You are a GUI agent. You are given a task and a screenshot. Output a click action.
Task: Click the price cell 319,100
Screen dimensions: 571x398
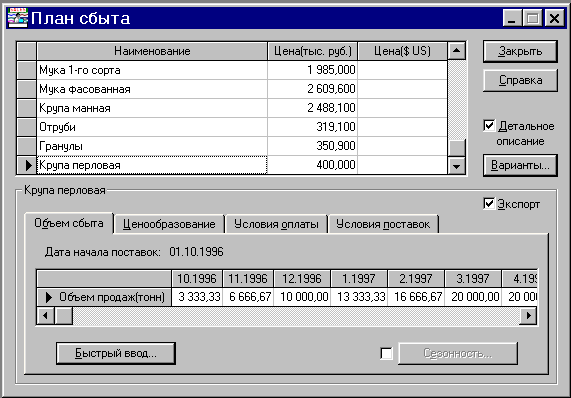(x=312, y=127)
